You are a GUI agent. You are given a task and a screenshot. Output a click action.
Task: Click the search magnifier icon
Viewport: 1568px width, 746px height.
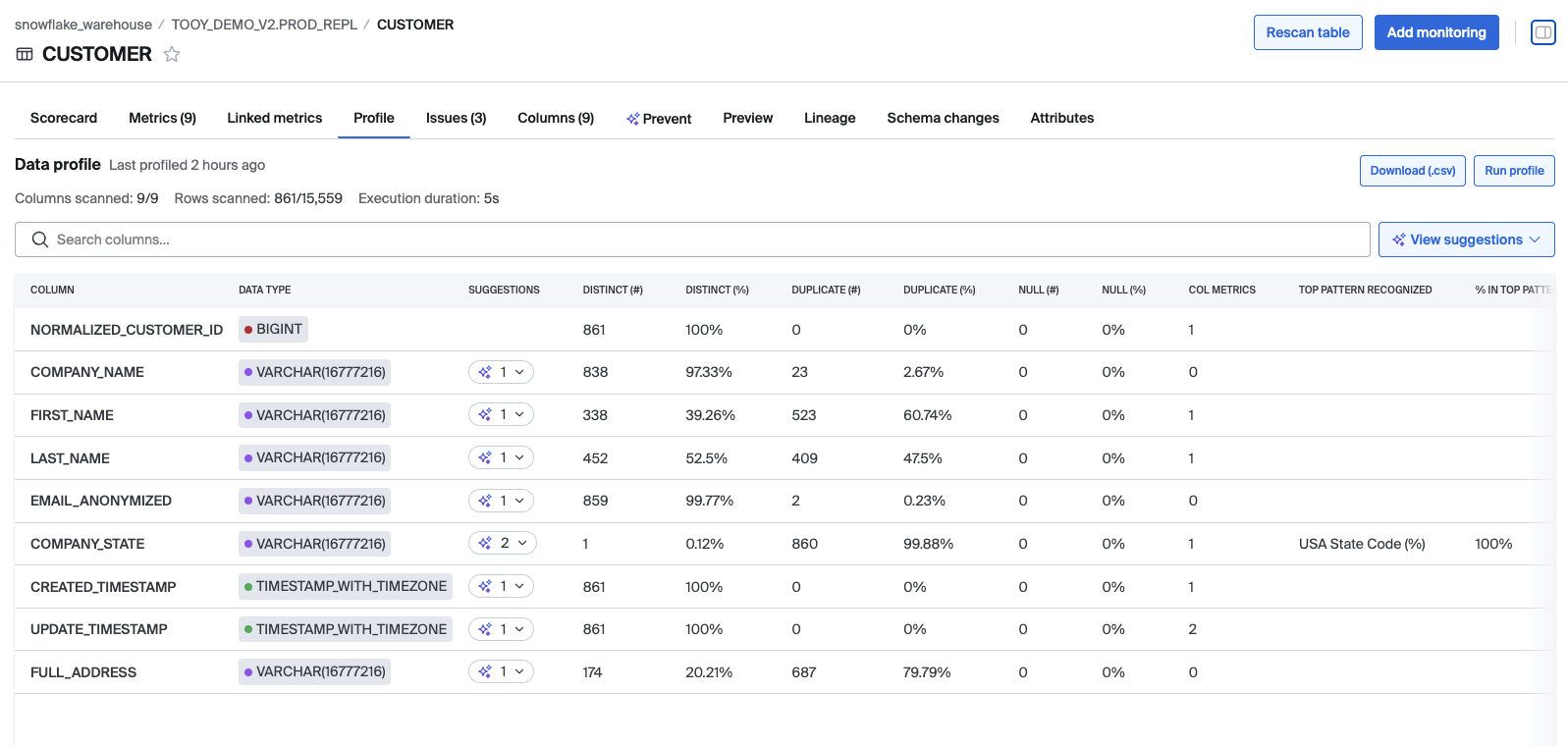(40, 240)
